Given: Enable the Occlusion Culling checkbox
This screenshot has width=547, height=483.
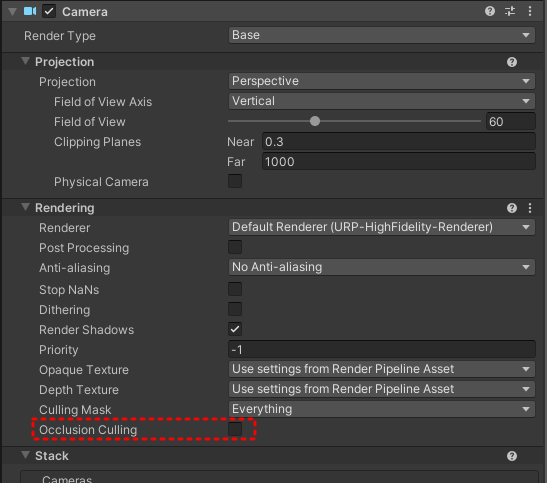Looking at the screenshot, I should [x=235, y=429].
